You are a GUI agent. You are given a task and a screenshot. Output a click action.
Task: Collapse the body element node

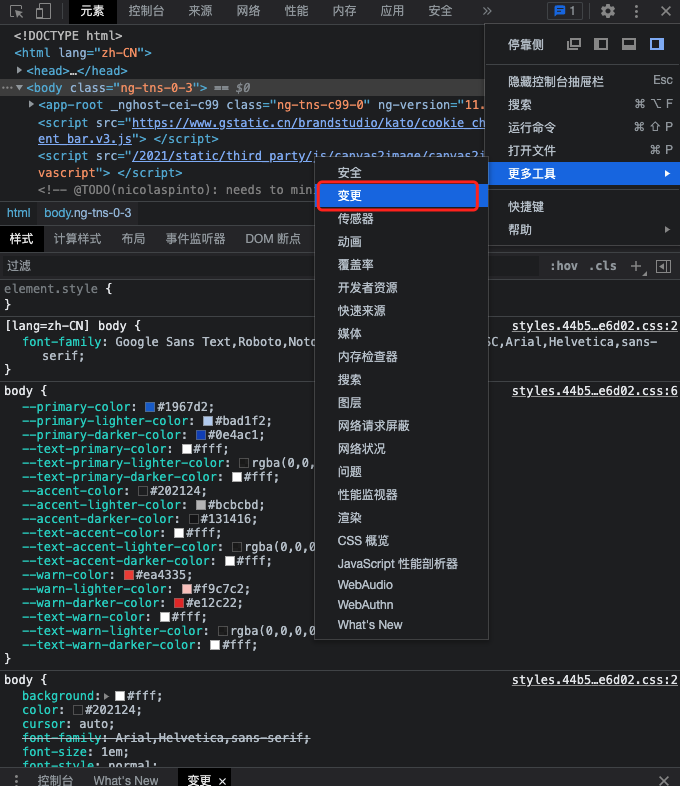click(20, 88)
